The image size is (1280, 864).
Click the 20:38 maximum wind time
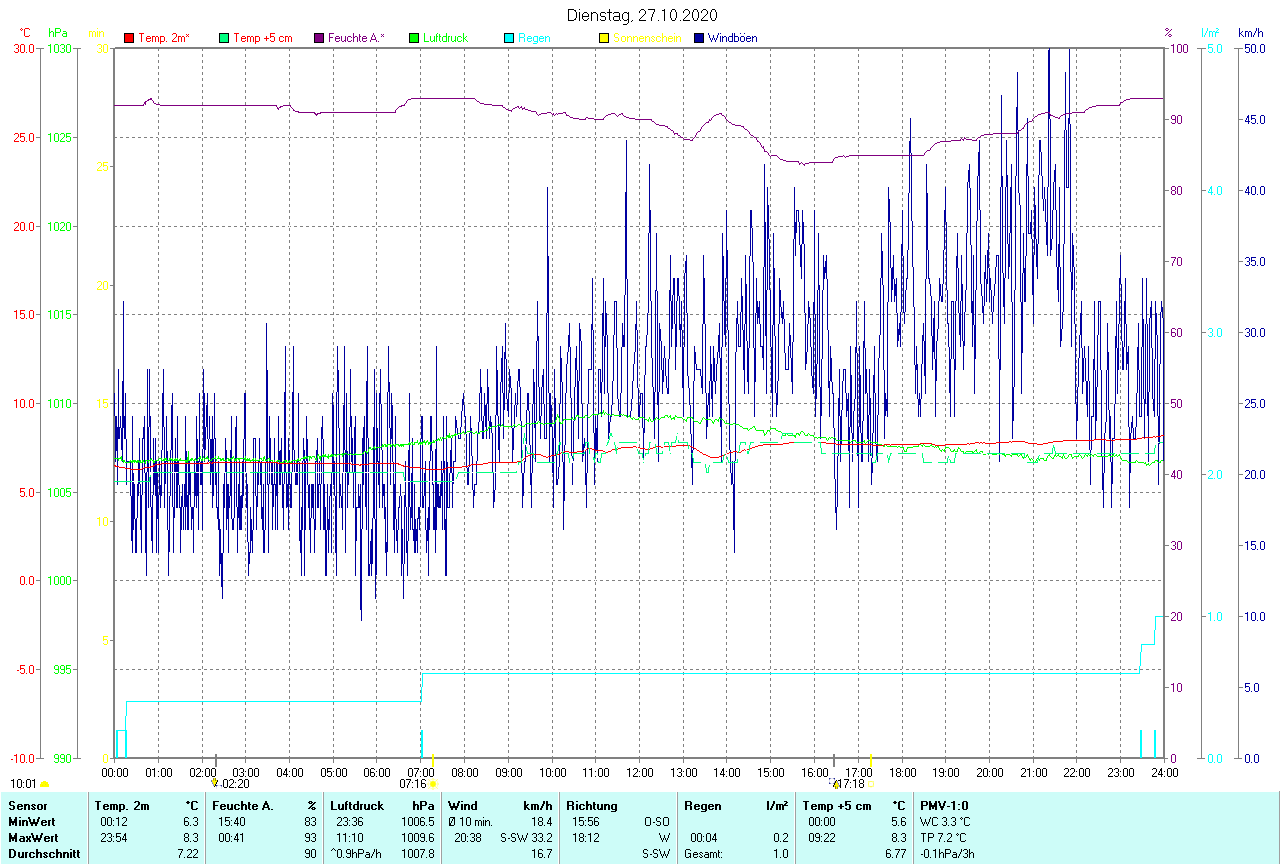[468, 838]
